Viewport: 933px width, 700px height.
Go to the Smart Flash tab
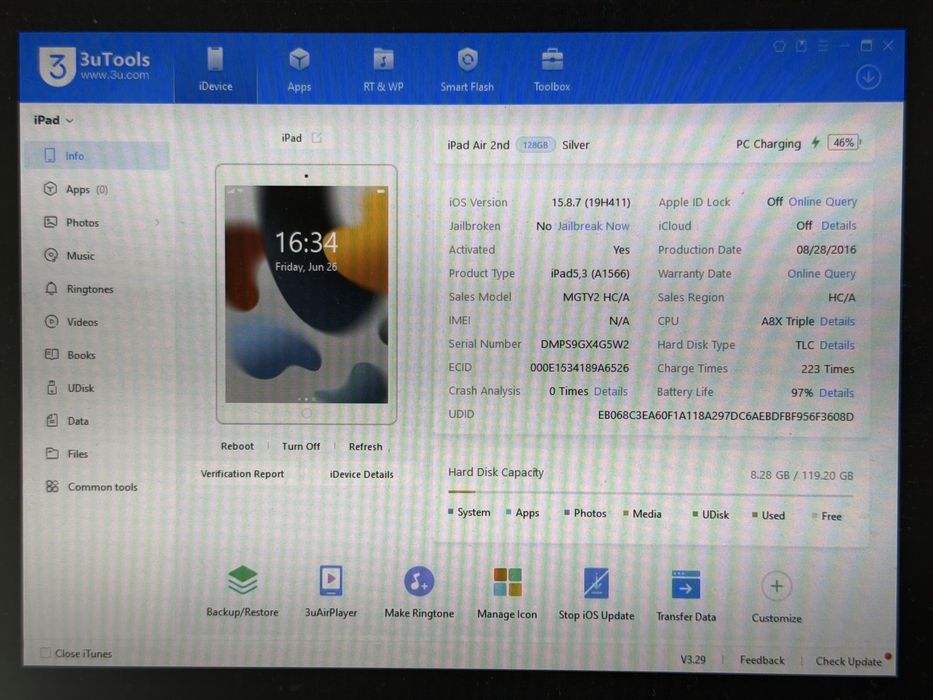pos(467,70)
